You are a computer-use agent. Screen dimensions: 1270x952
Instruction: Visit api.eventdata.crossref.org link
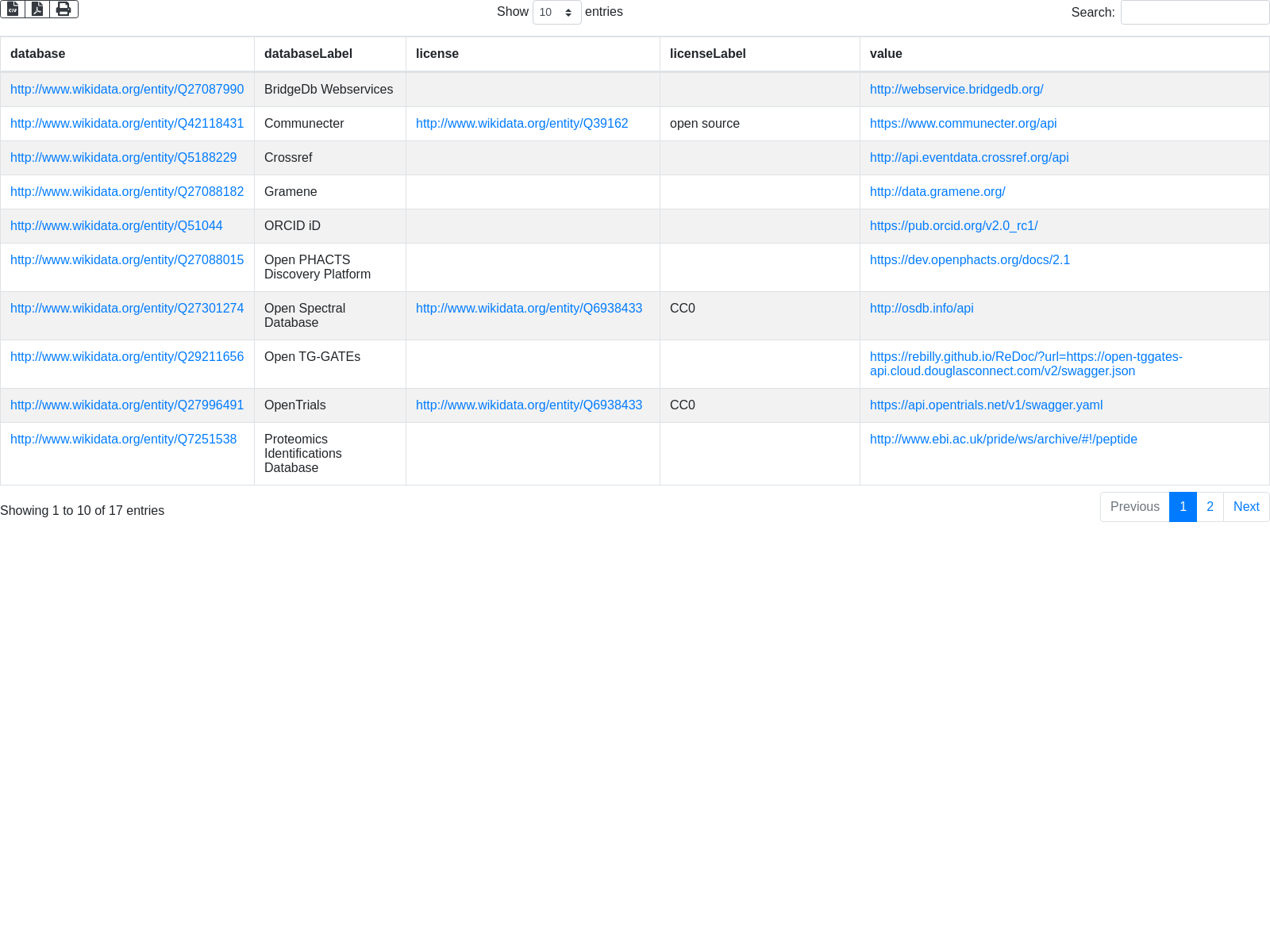[x=969, y=158]
